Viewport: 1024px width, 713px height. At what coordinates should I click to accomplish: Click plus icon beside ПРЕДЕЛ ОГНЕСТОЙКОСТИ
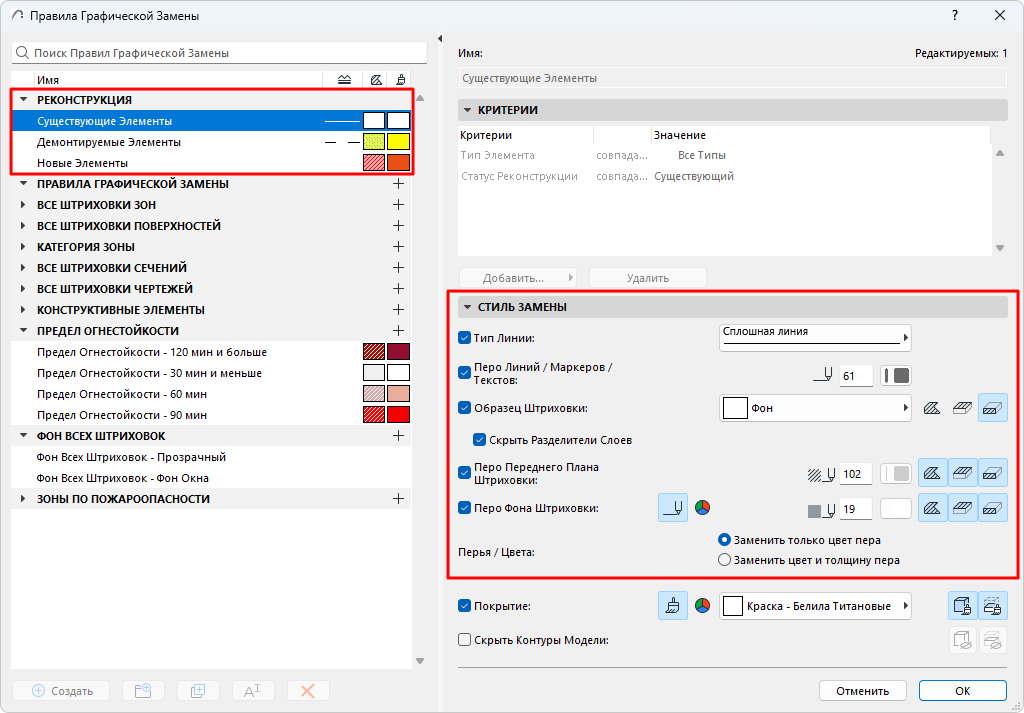click(398, 331)
